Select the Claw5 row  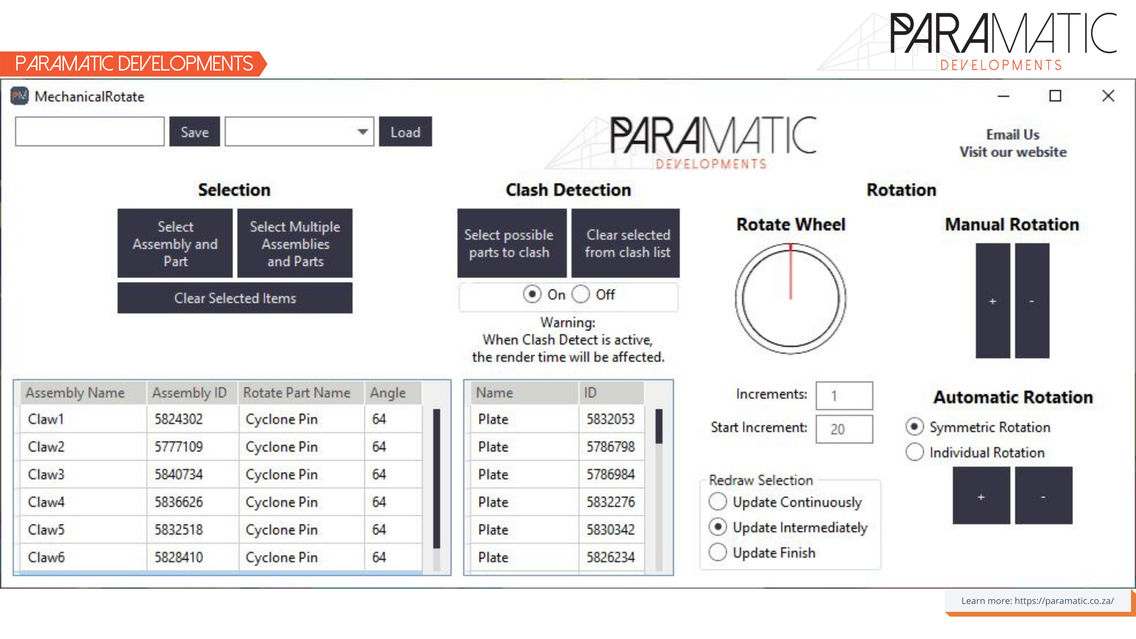[x=221, y=530]
